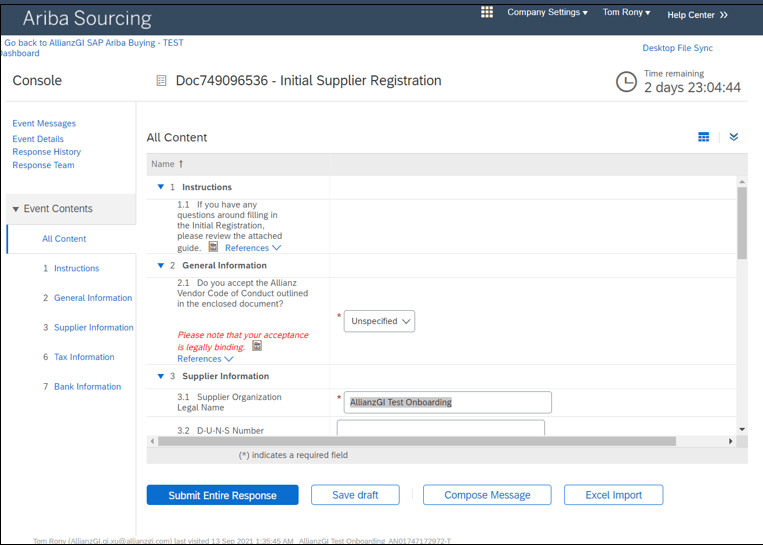This screenshot has height=545, width=763.
Task: Open the Company Settings menu
Action: pyautogui.click(x=547, y=12)
